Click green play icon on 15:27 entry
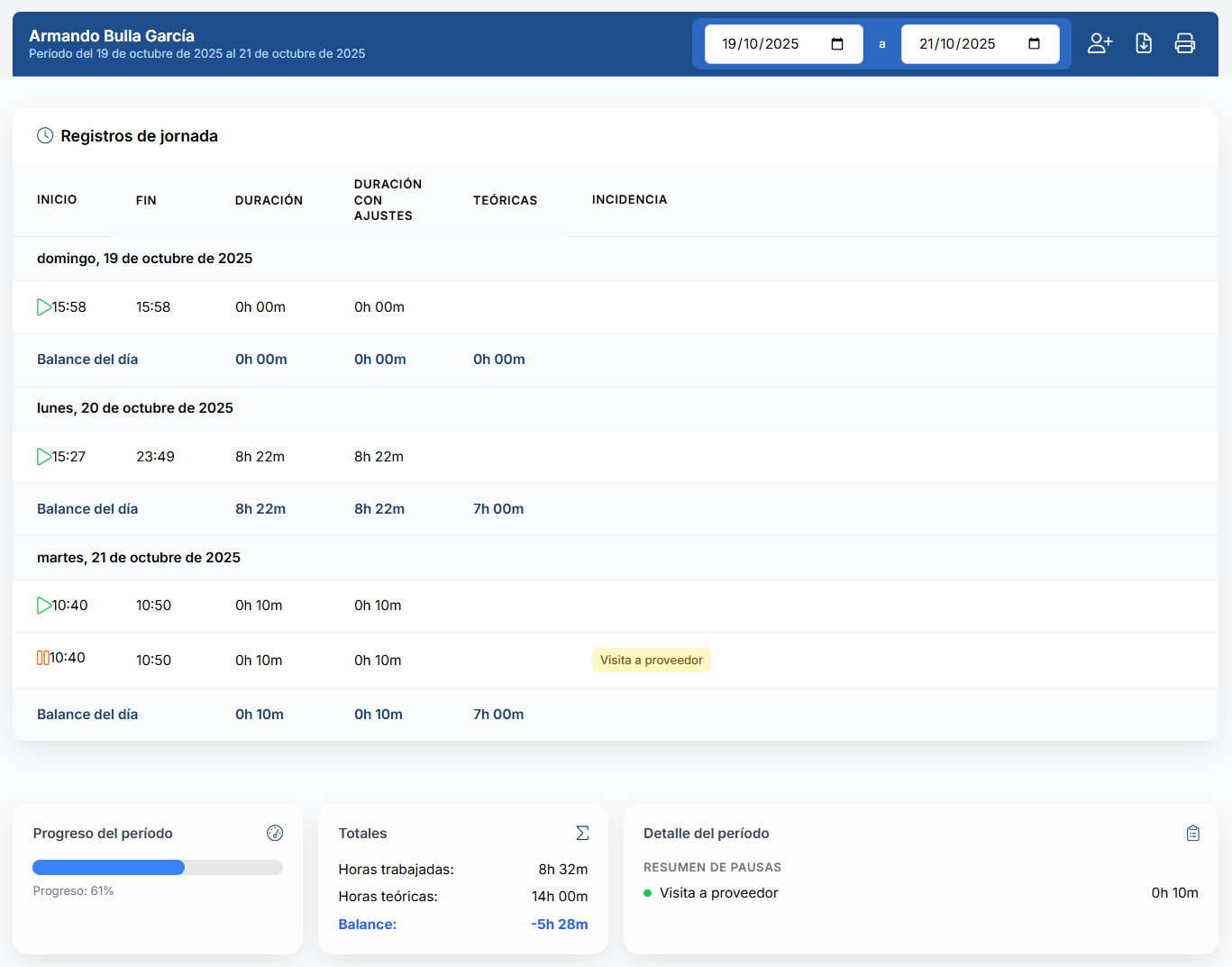 click(x=43, y=457)
